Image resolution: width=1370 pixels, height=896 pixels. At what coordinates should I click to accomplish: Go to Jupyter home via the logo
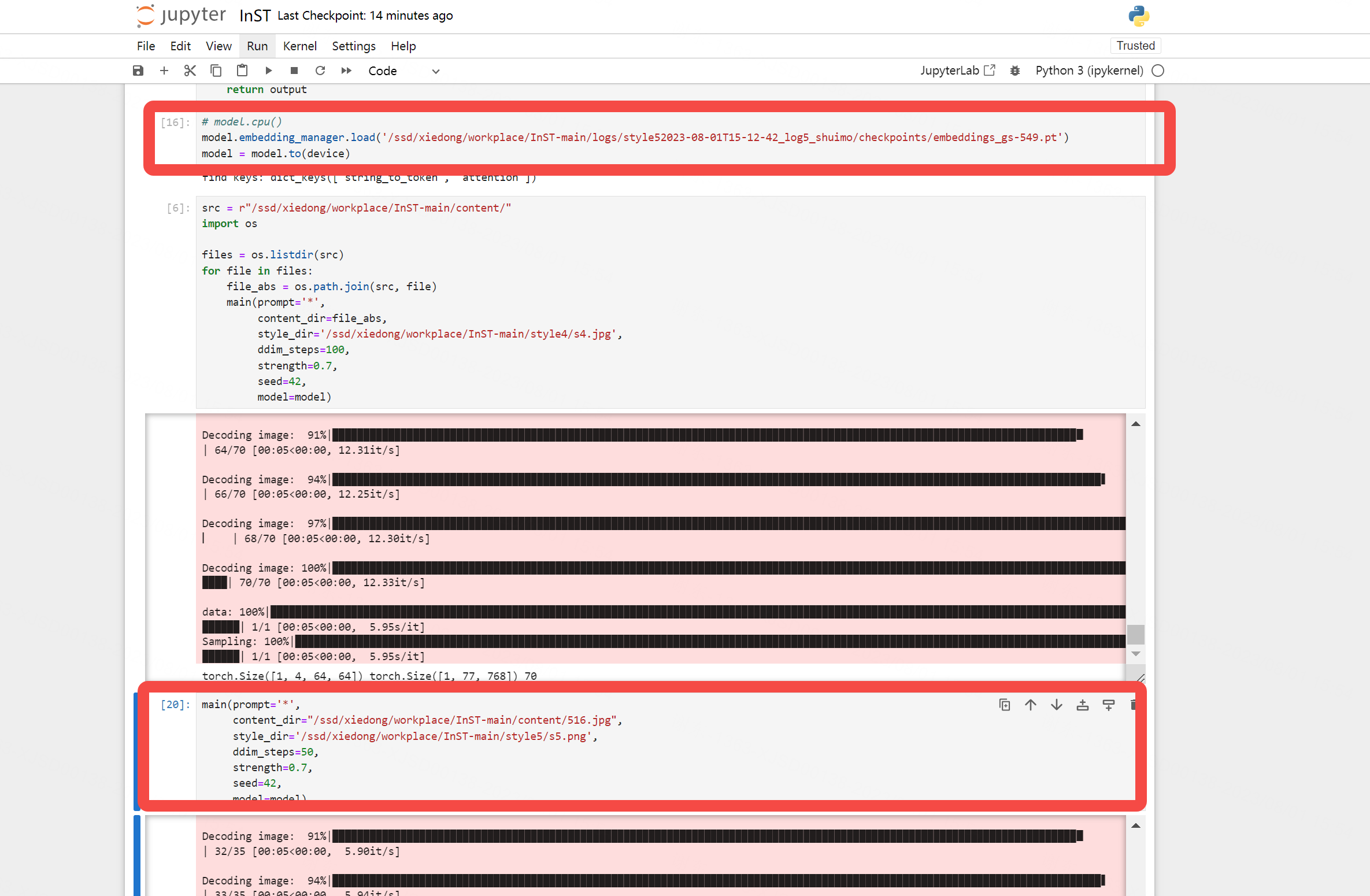pos(181,16)
